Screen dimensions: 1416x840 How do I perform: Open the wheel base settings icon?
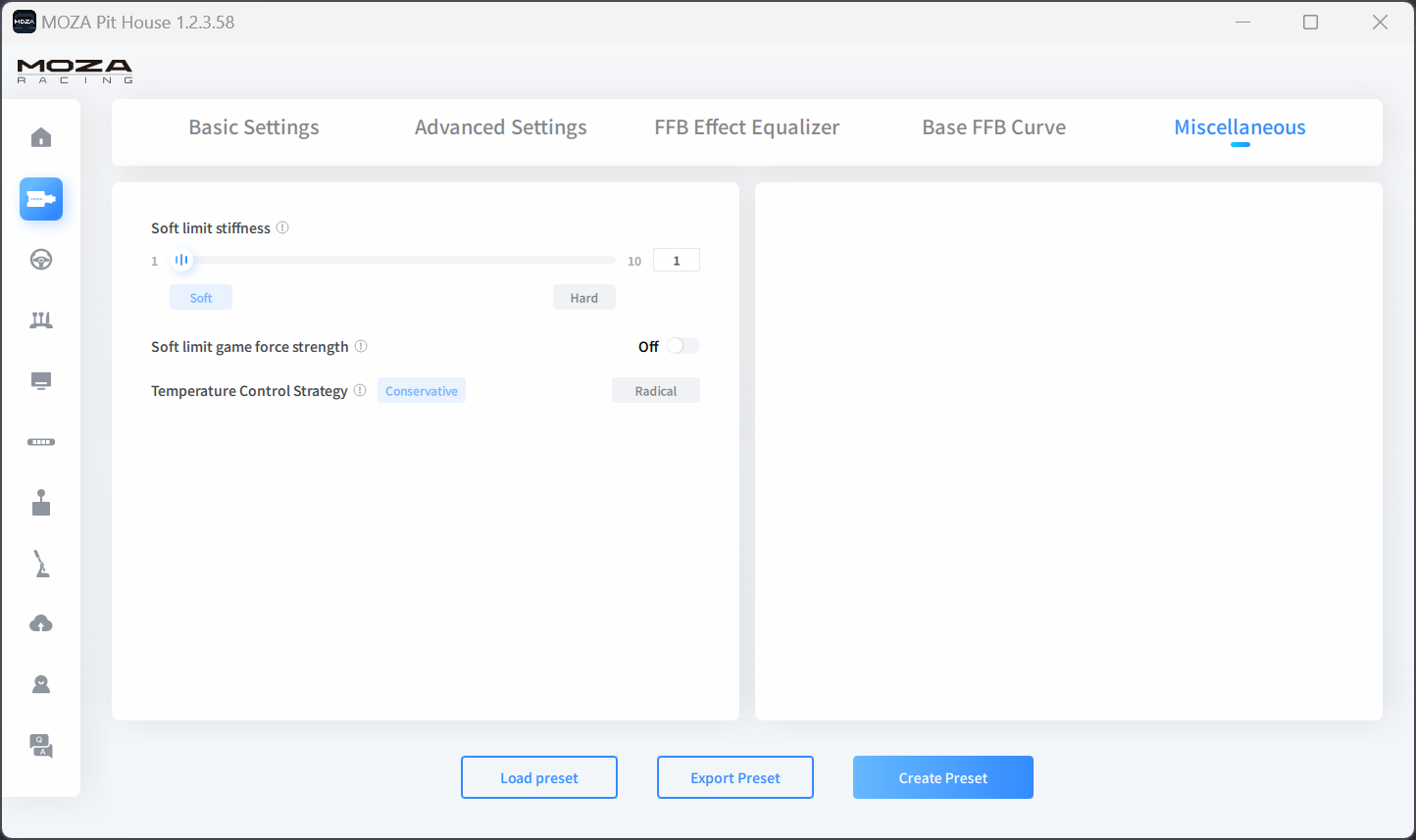pyautogui.click(x=41, y=199)
